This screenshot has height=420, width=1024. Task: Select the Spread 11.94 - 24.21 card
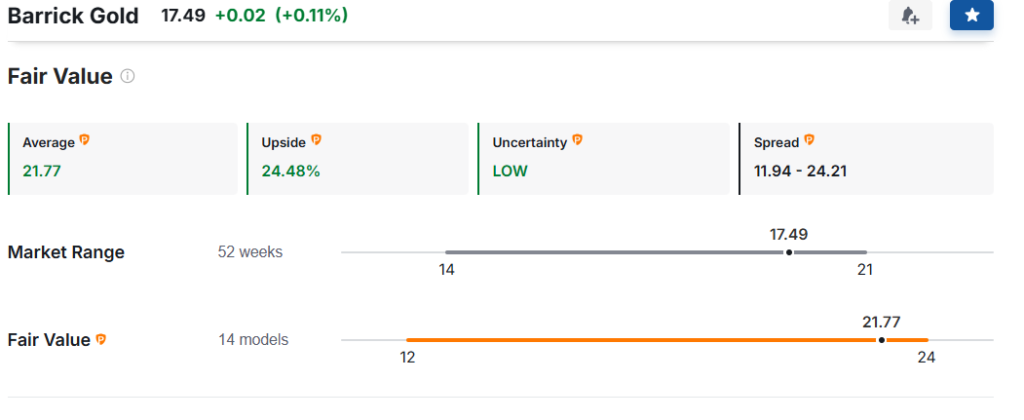coord(866,159)
